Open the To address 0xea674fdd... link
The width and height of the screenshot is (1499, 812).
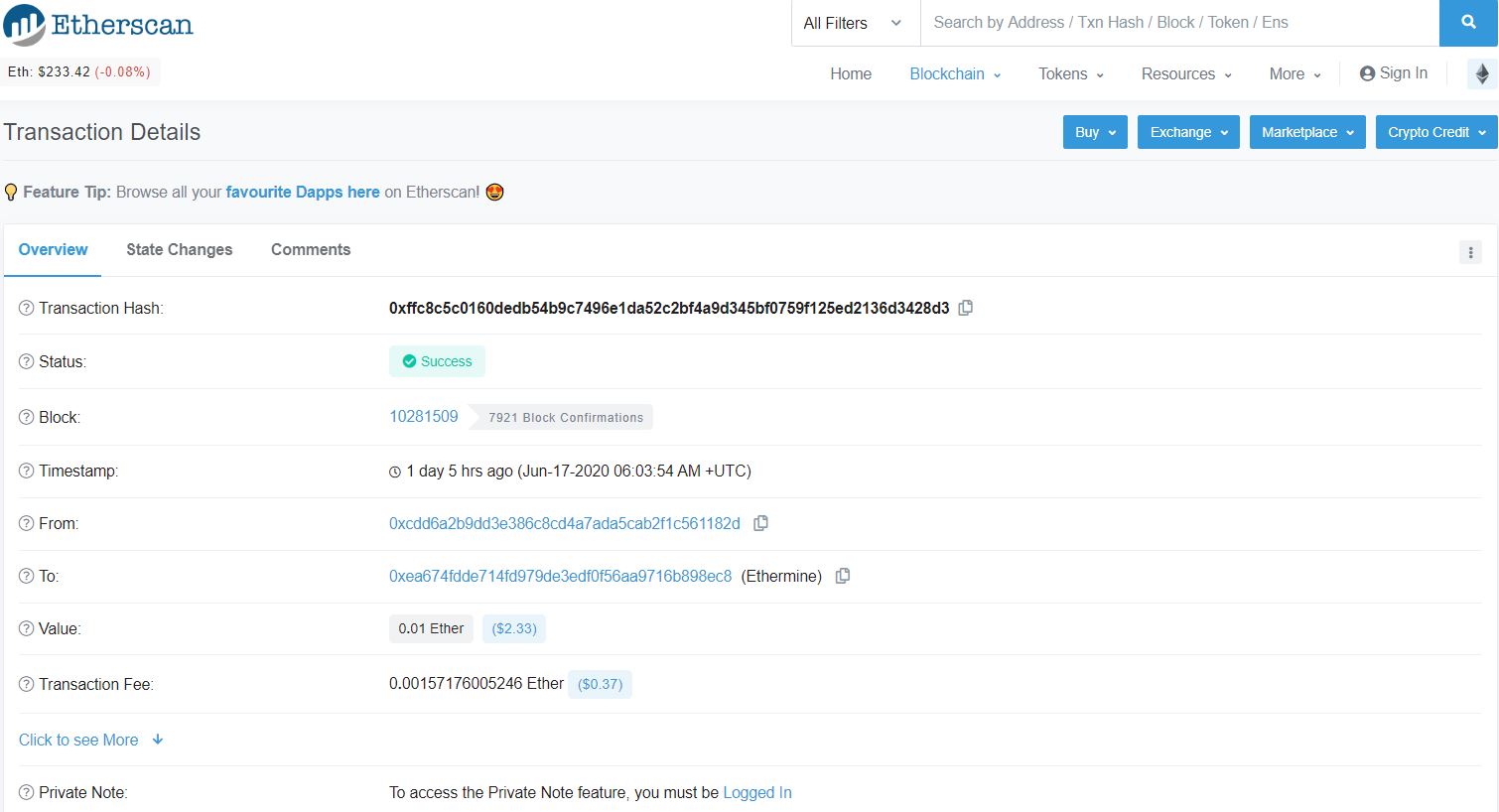[x=560, y=576]
